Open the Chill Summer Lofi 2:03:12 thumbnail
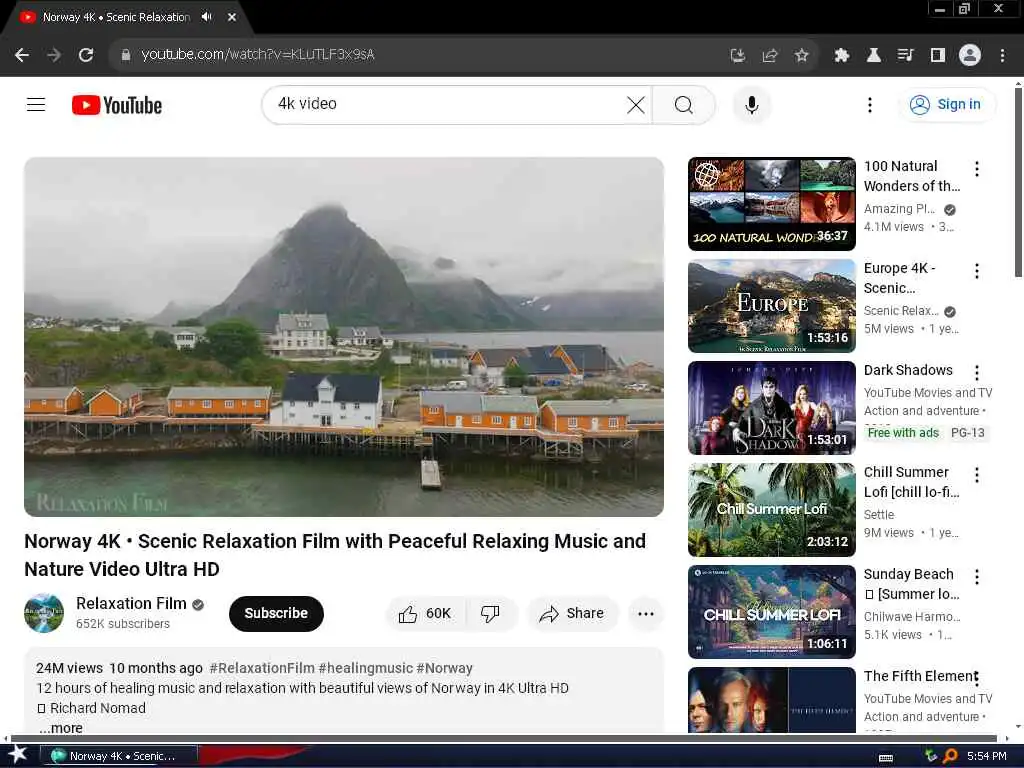The image size is (1024, 768). [772, 509]
